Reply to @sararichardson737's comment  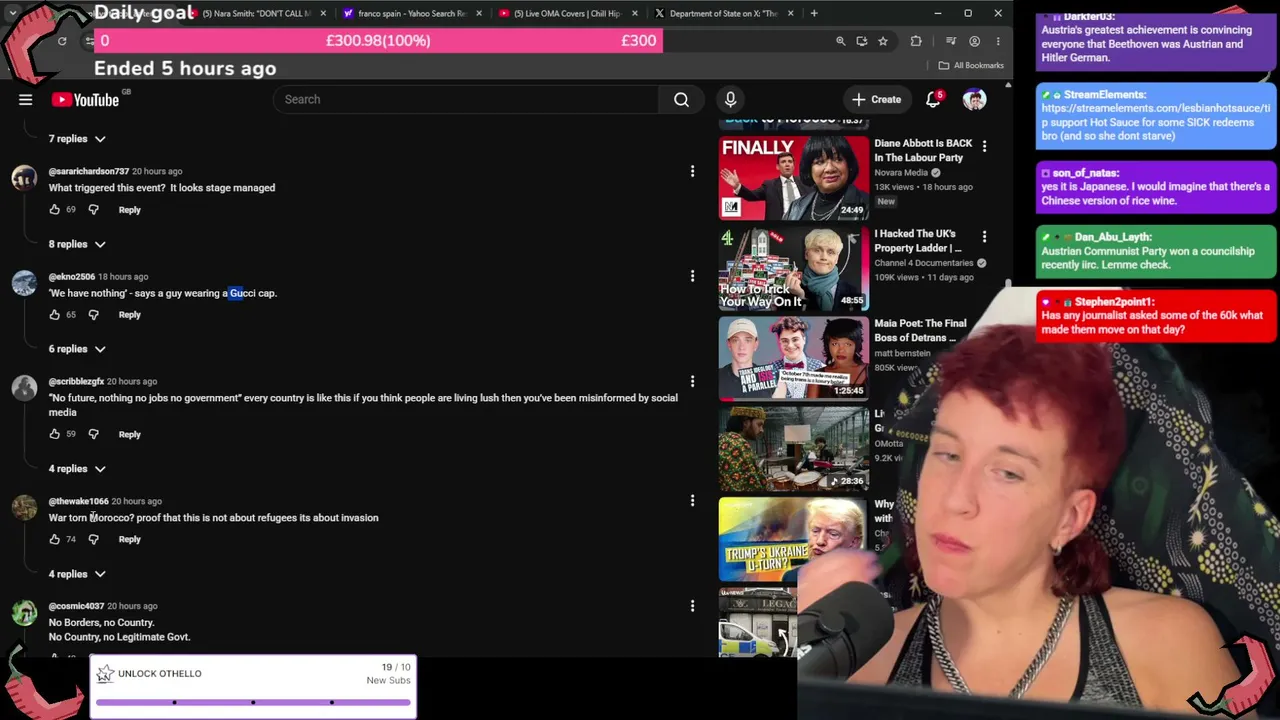(x=130, y=210)
